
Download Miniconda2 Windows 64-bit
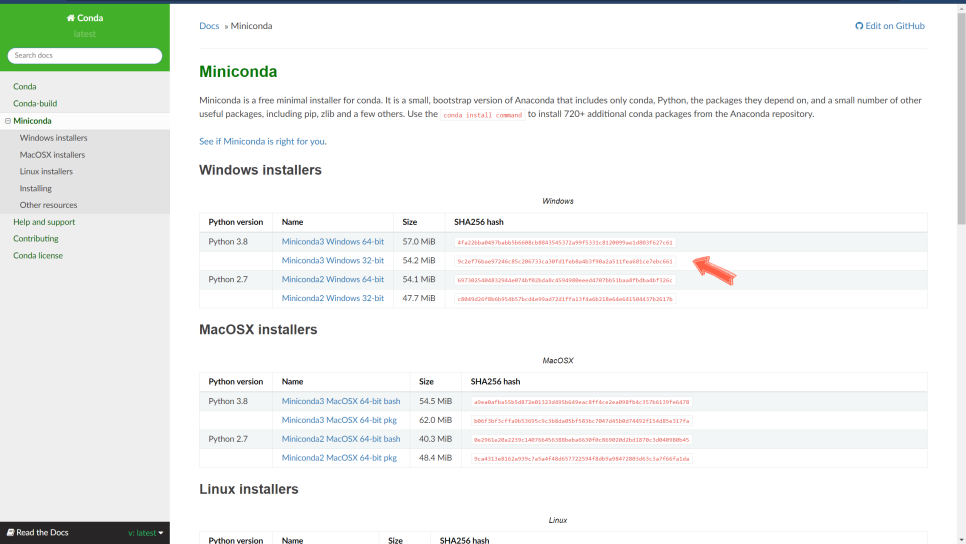(333, 279)
